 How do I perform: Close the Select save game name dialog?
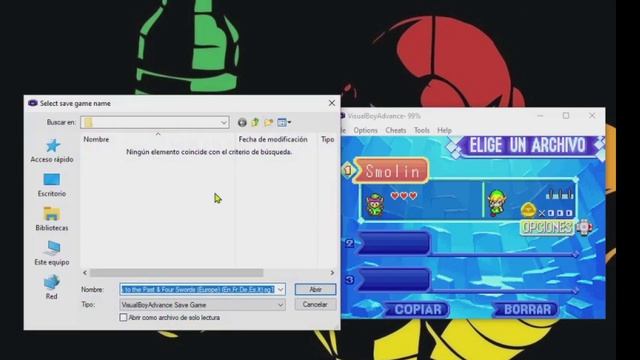click(x=332, y=103)
